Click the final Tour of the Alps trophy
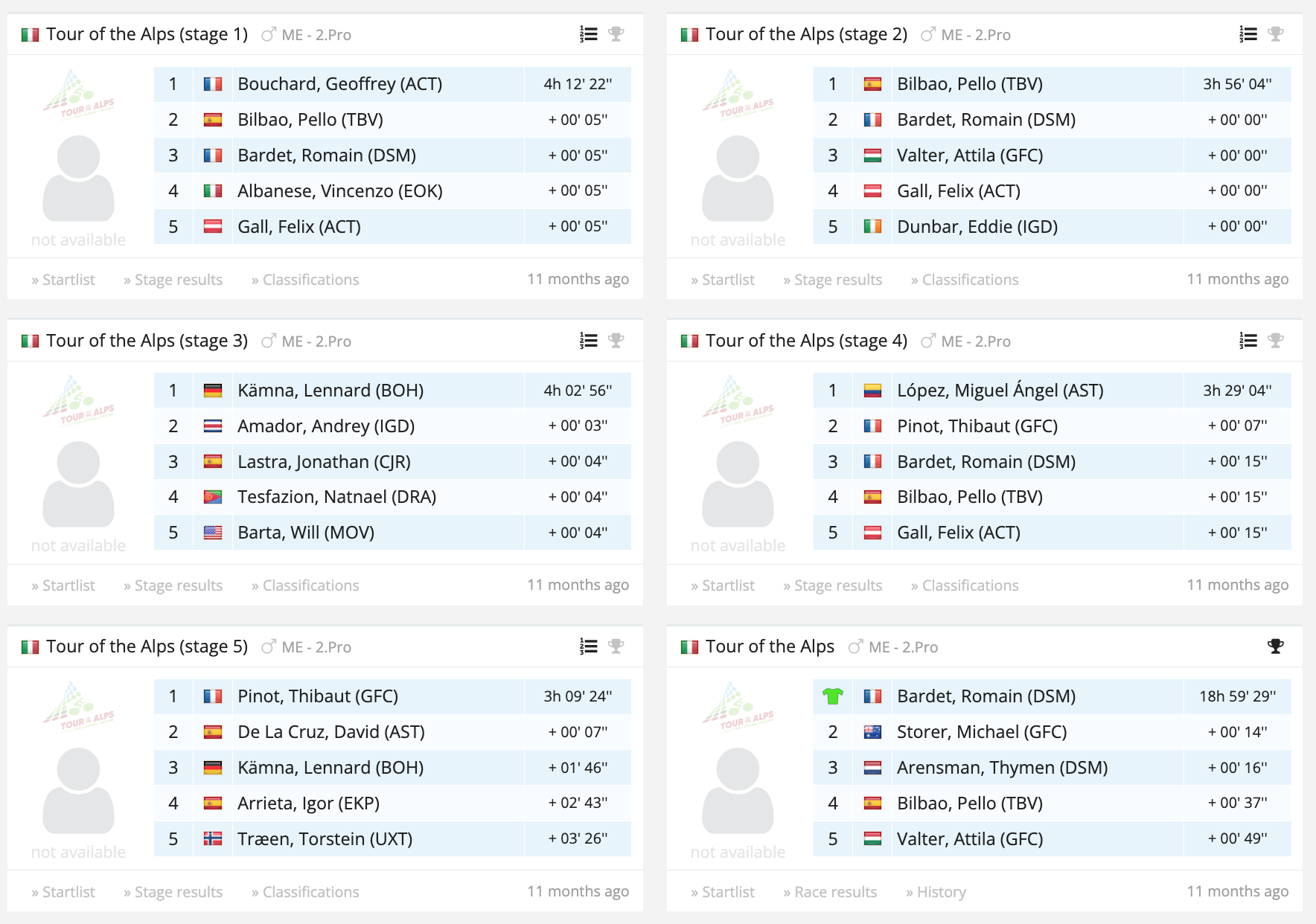Image resolution: width=1316 pixels, height=924 pixels. tap(1275, 647)
